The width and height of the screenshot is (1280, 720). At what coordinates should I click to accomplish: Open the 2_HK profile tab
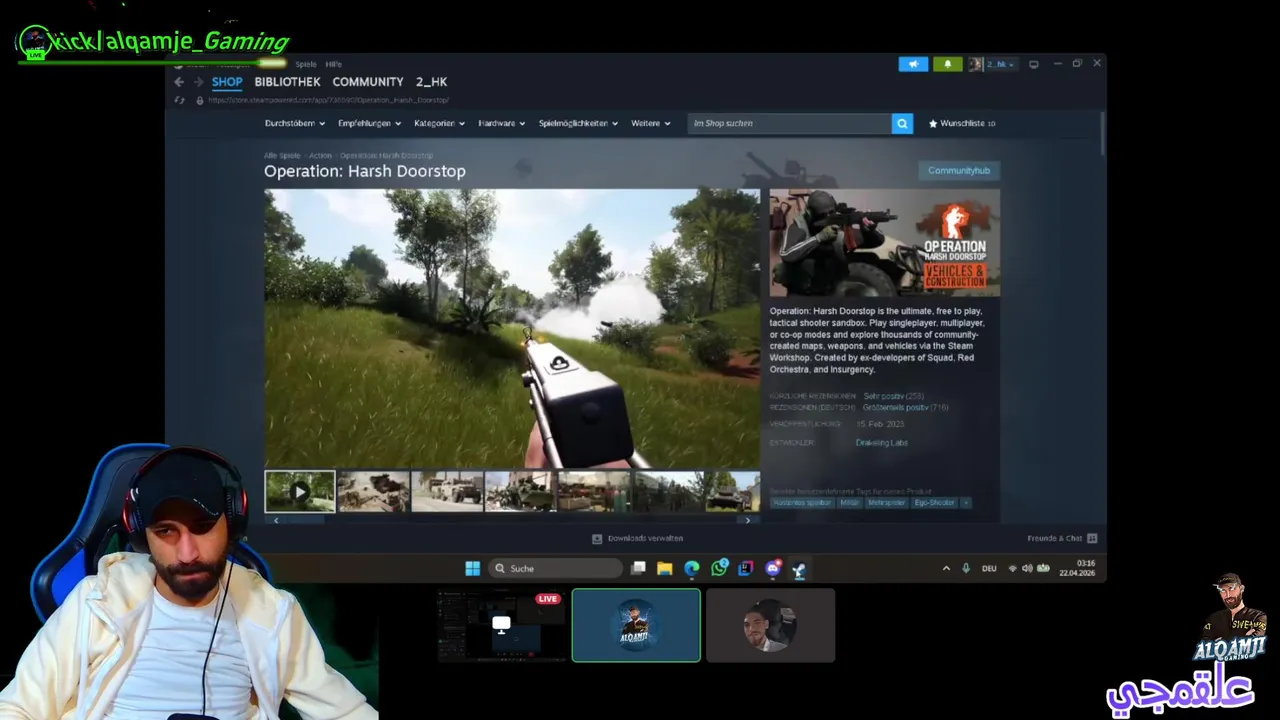pos(431,82)
